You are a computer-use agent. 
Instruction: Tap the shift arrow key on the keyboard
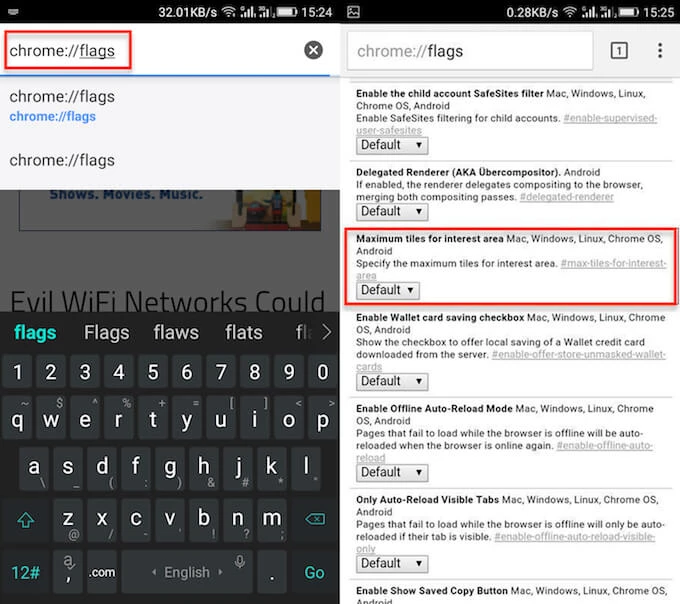click(x=26, y=519)
